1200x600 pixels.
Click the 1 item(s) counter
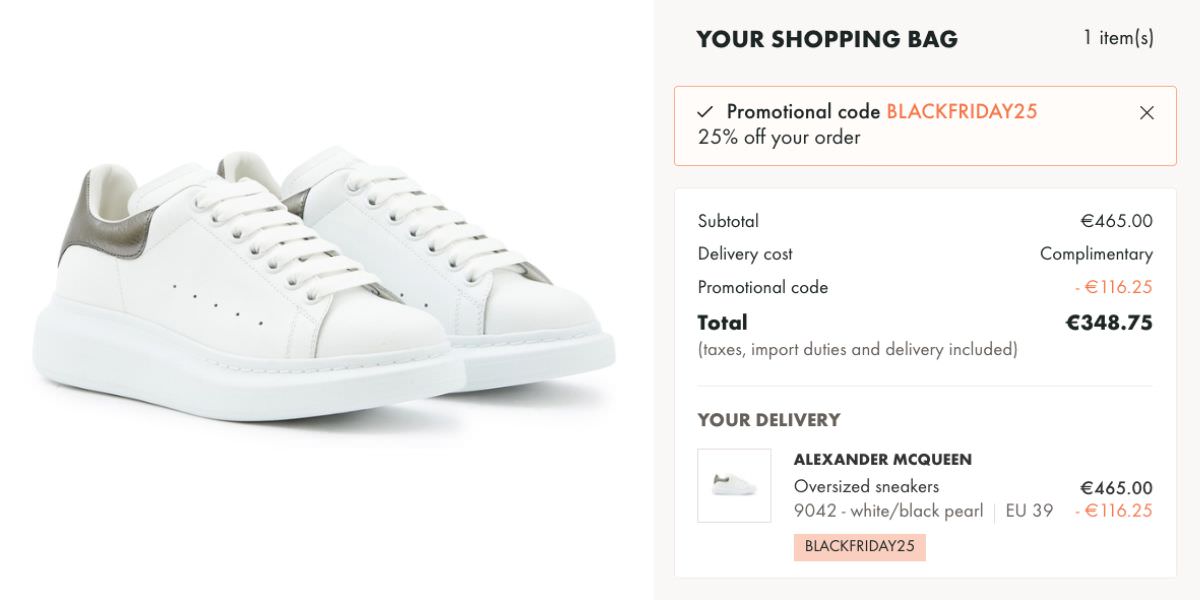1118,38
